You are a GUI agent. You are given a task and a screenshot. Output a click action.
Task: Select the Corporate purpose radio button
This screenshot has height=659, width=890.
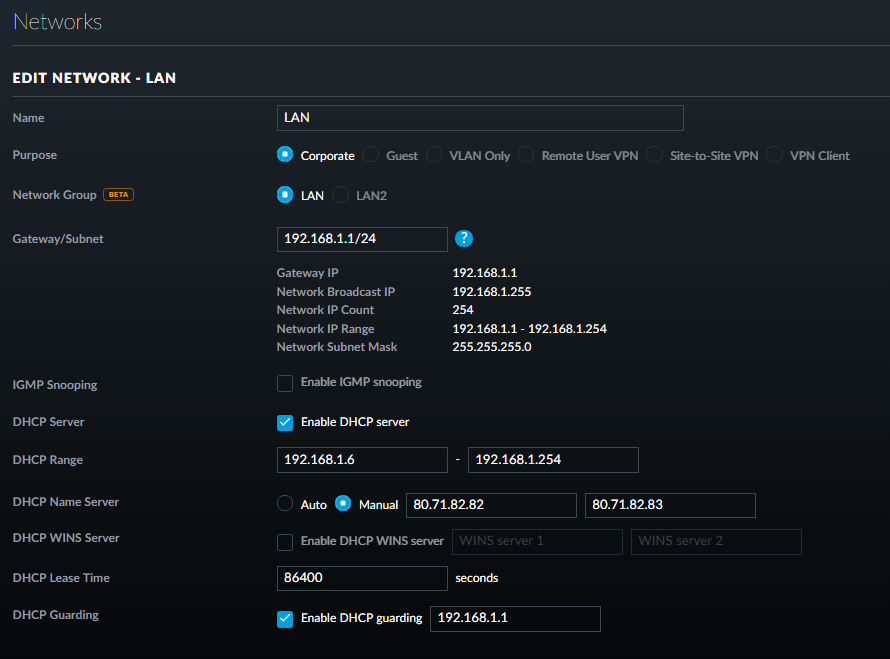pos(285,155)
